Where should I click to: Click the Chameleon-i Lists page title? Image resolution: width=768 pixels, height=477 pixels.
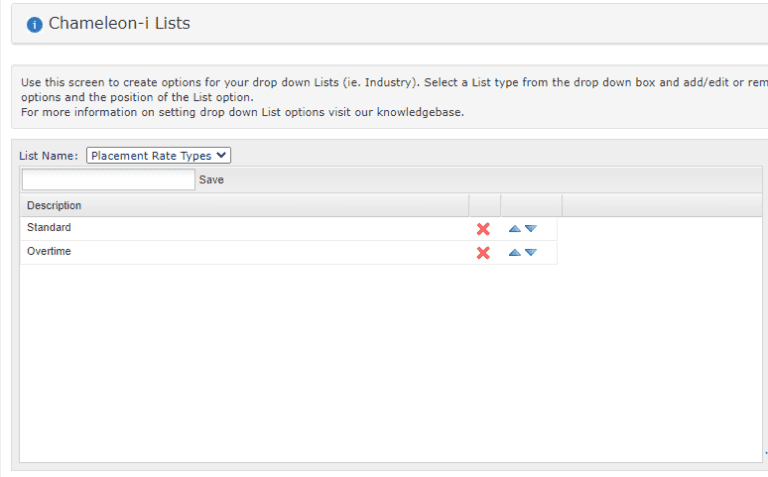119,24
